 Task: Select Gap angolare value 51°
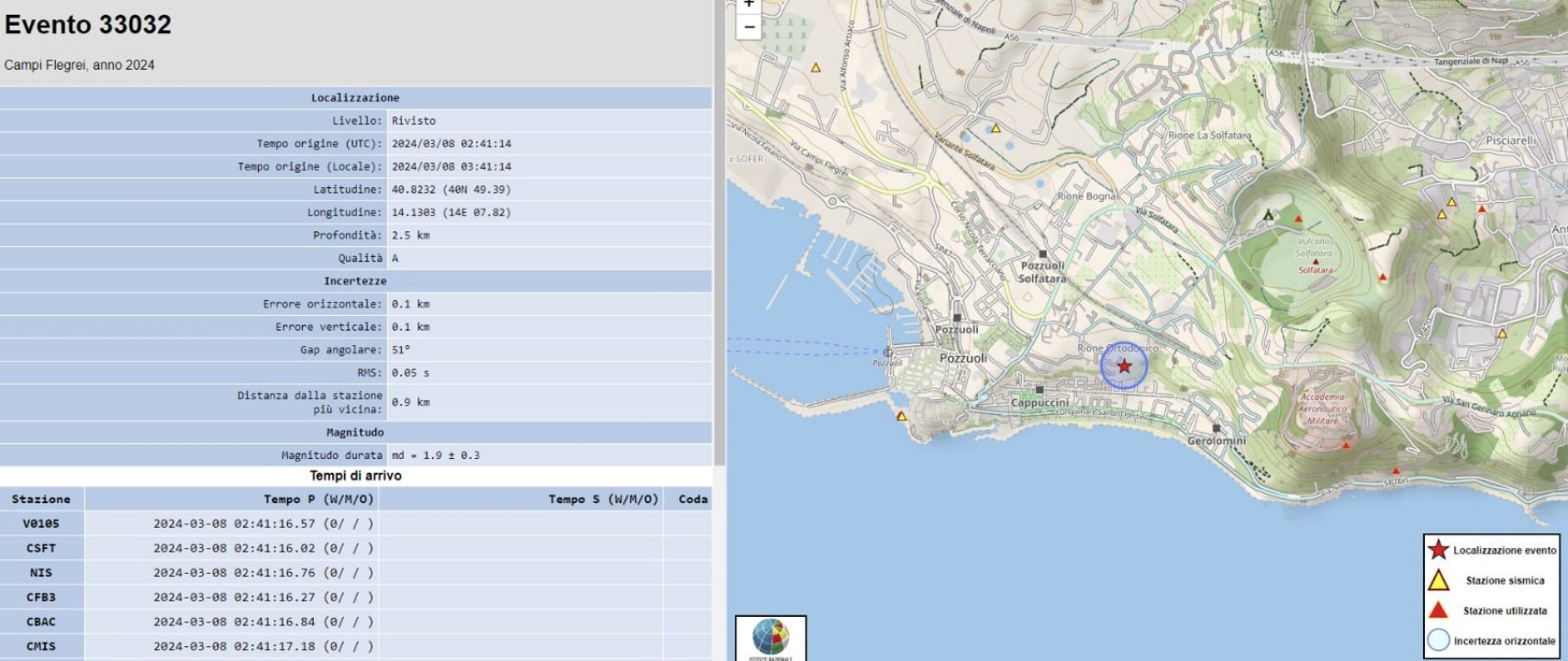(401, 350)
